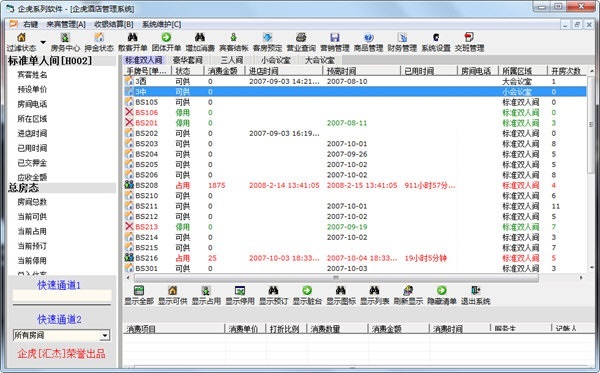The image size is (600, 373).
Task: Sort by 开房次数 column header
Action: pos(566,71)
